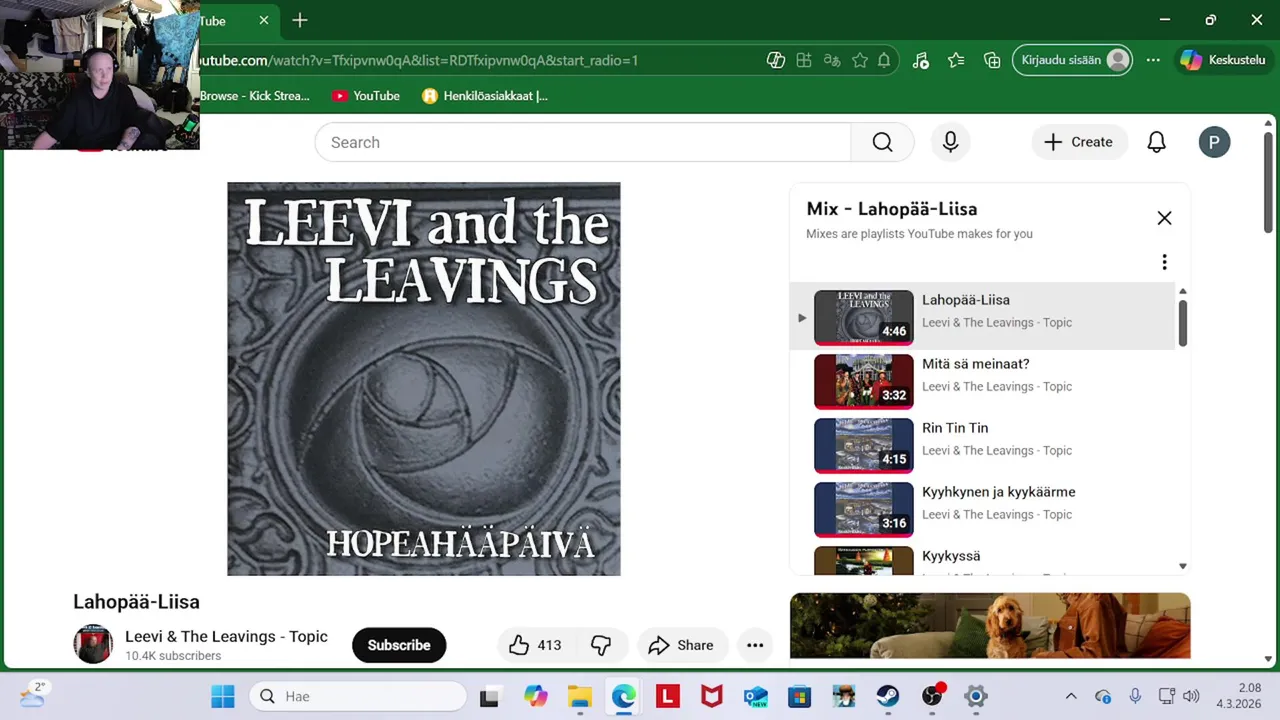Select Kyykyssä title in playlist
The width and height of the screenshot is (1280, 720).
tap(951, 556)
